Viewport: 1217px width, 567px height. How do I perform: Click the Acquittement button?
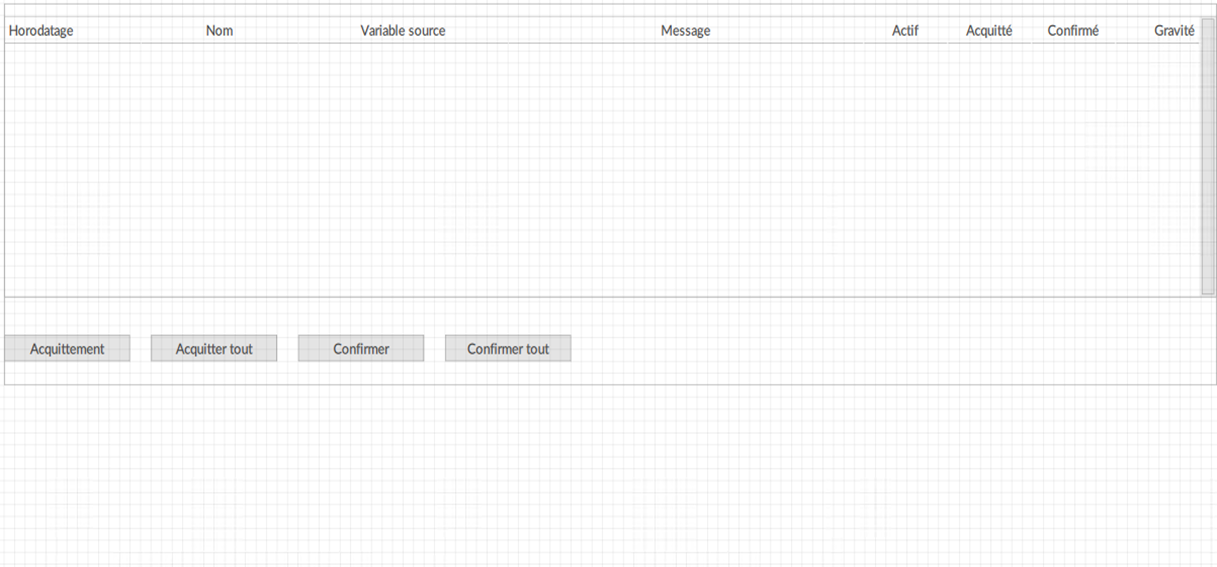coord(67,349)
